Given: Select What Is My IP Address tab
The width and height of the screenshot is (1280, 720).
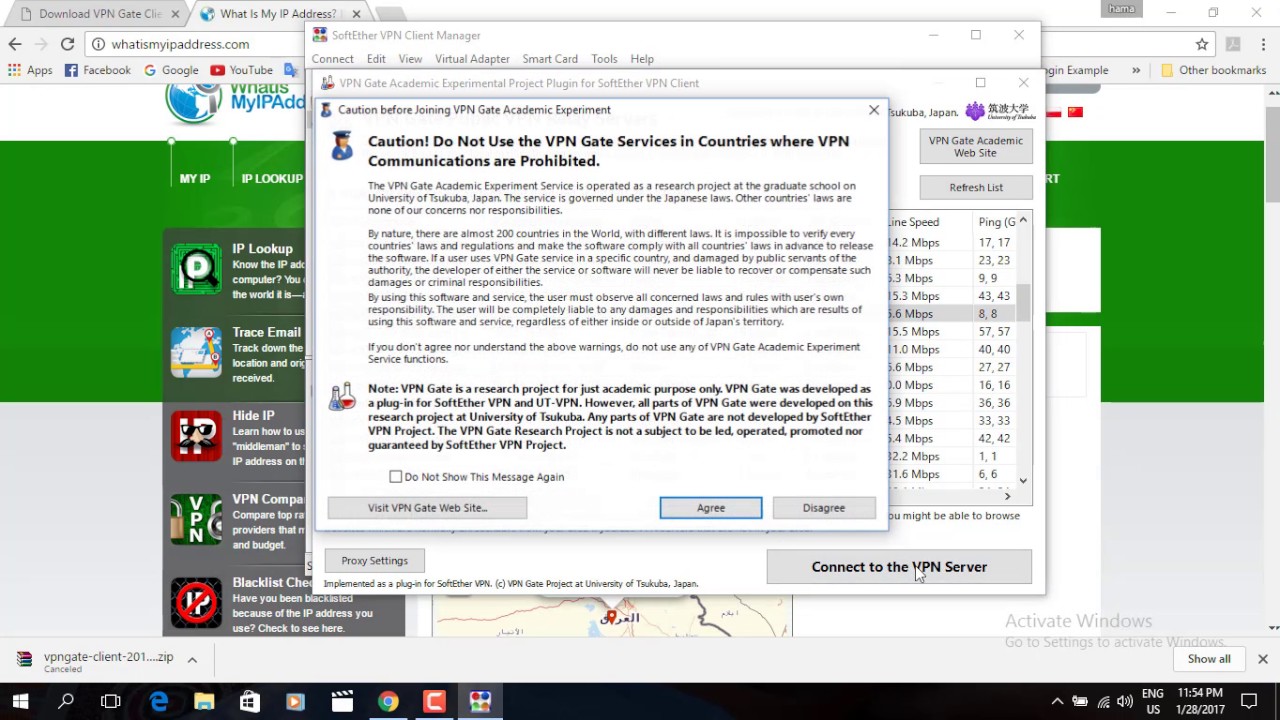Looking at the screenshot, I should [278, 14].
